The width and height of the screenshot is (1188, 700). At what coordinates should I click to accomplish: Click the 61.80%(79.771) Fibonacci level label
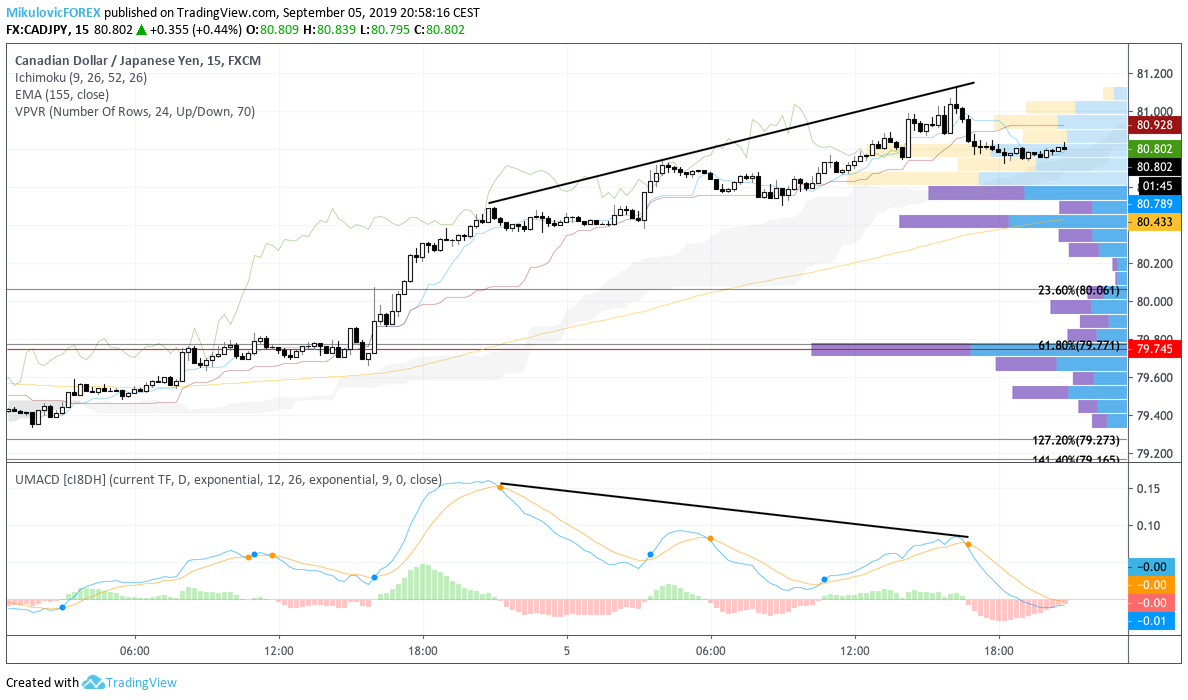click(1078, 345)
